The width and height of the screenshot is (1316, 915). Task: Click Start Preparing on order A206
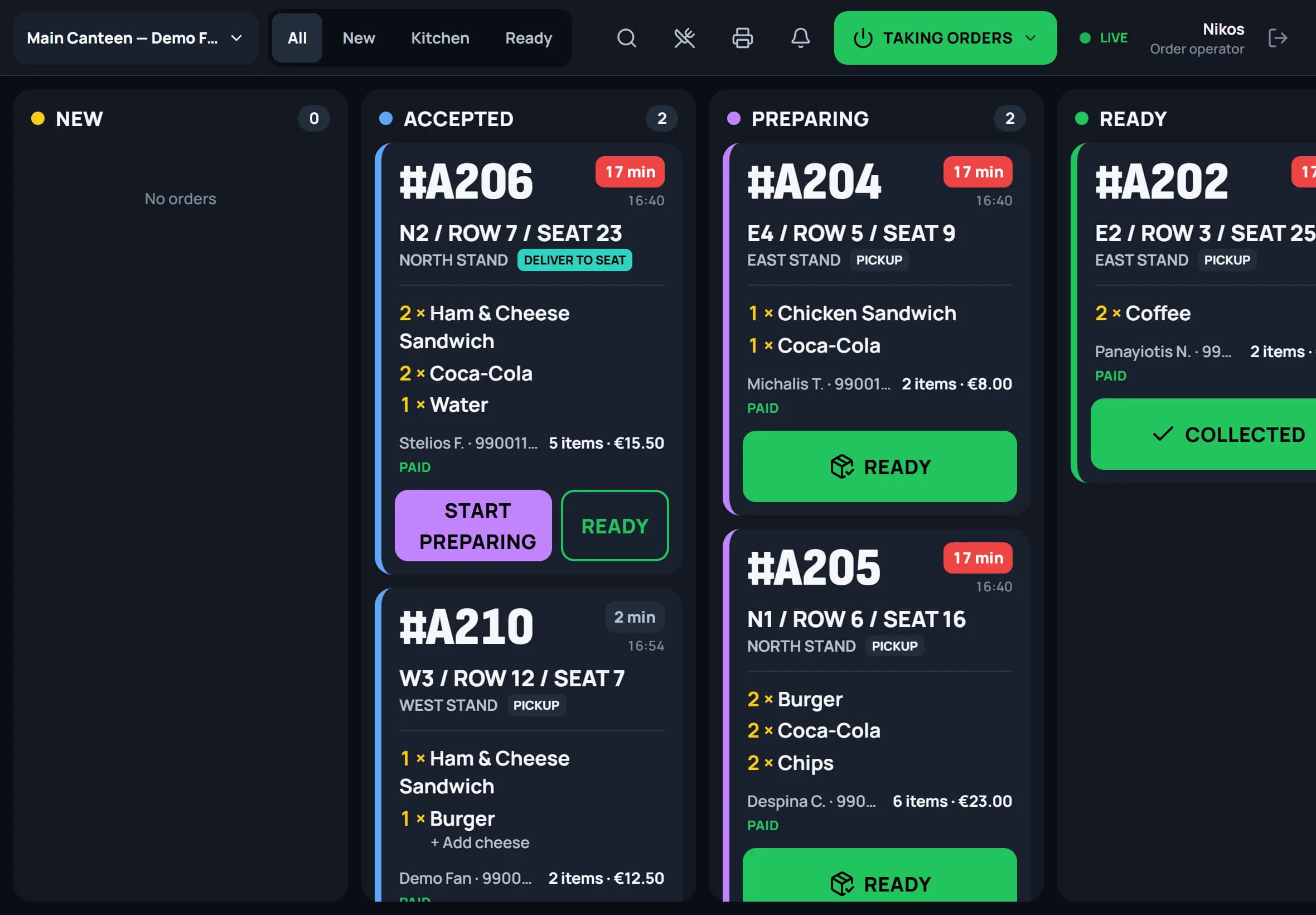click(x=473, y=526)
